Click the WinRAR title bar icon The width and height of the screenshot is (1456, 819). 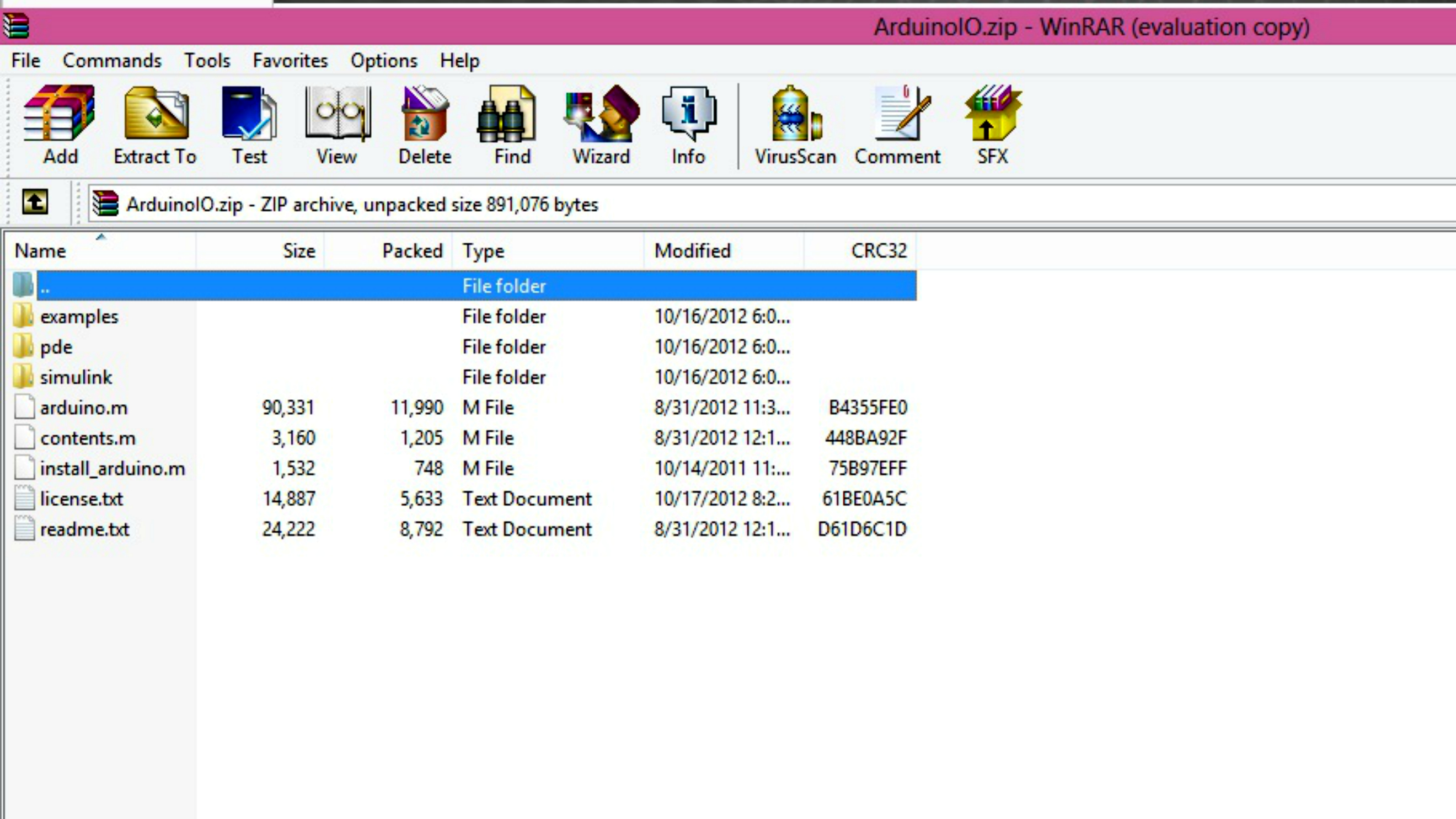pyautogui.click(x=16, y=26)
